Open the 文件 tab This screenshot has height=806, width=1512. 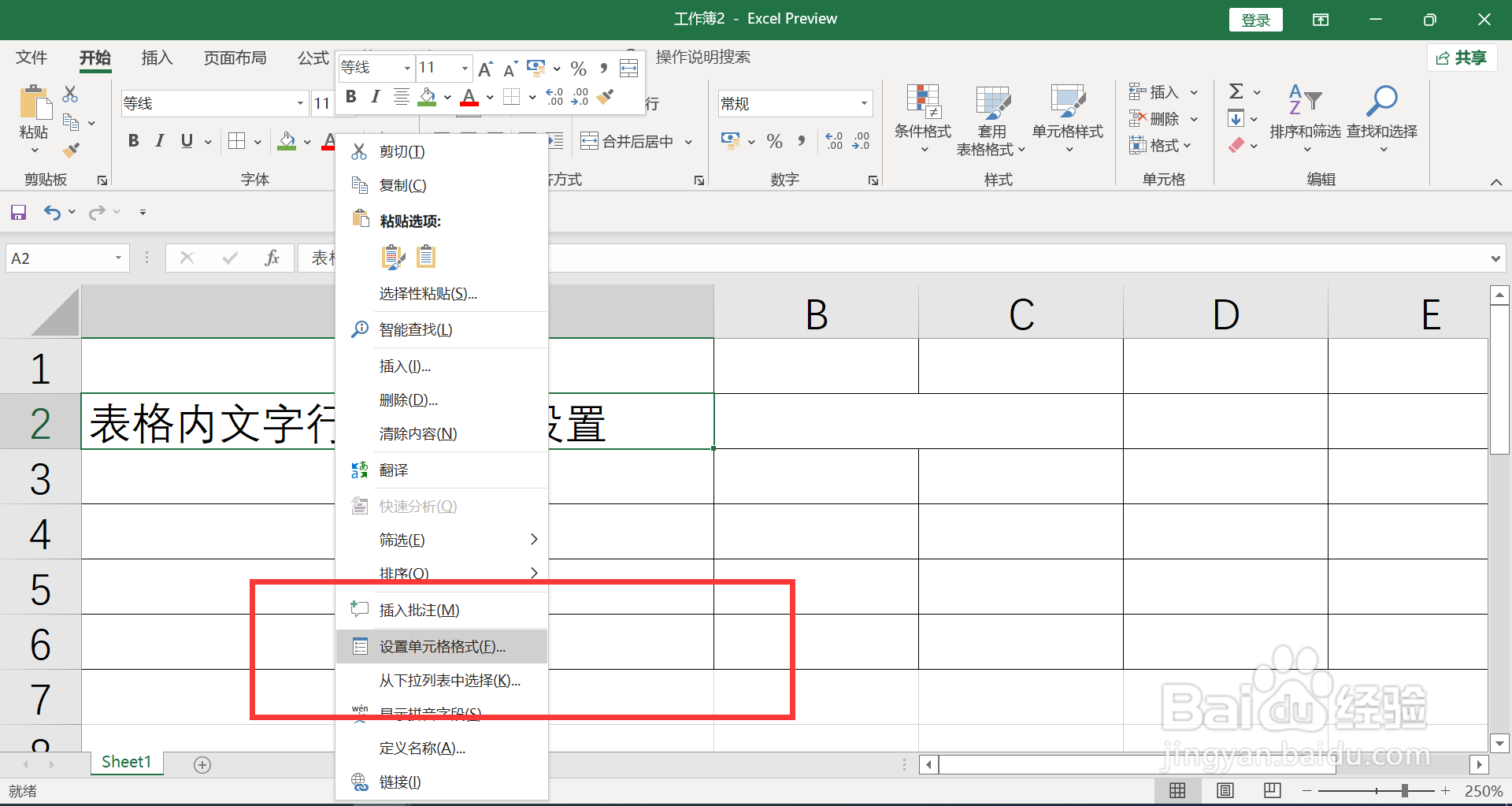point(31,58)
